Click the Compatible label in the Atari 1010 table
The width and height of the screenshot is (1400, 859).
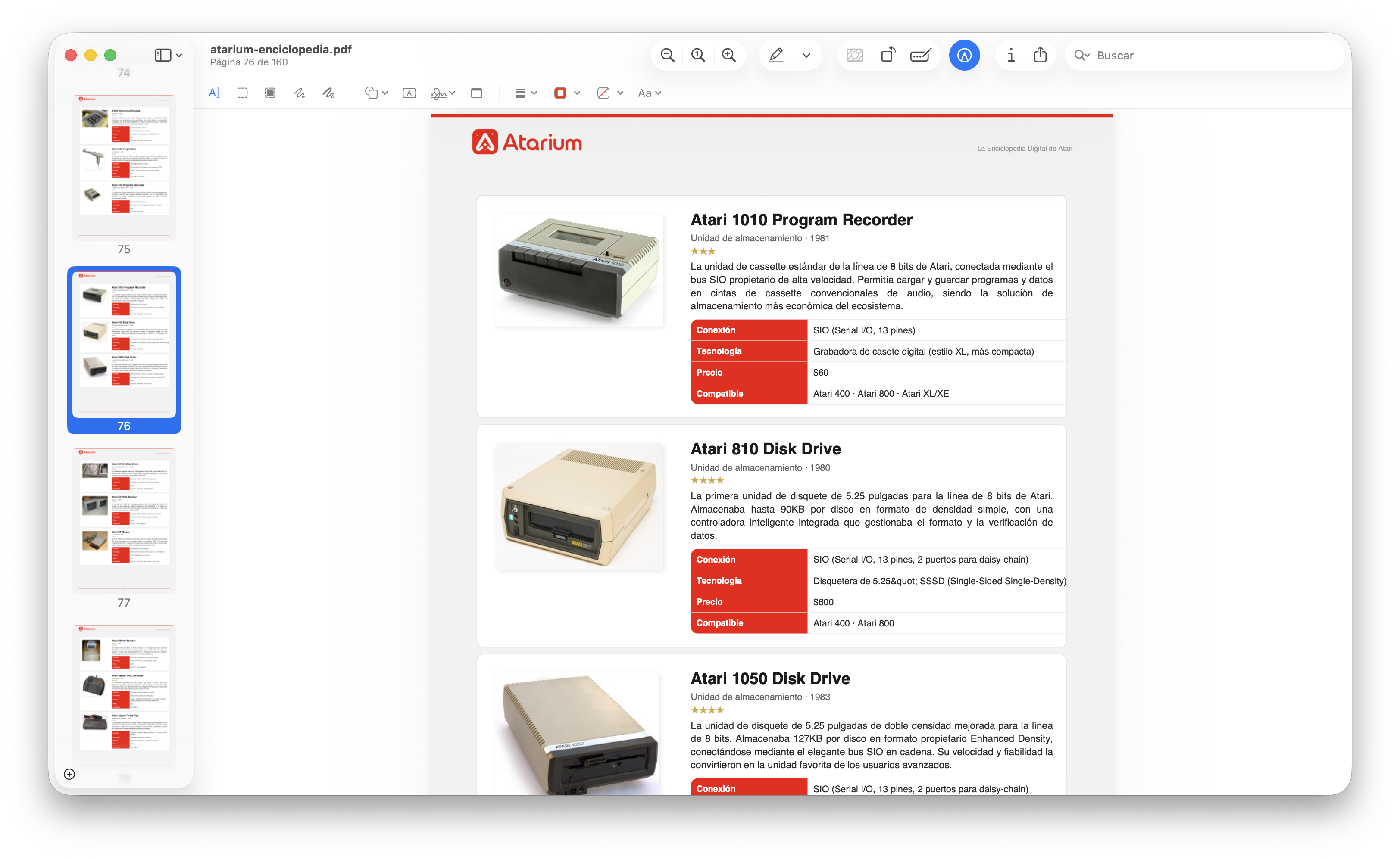[719, 393]
